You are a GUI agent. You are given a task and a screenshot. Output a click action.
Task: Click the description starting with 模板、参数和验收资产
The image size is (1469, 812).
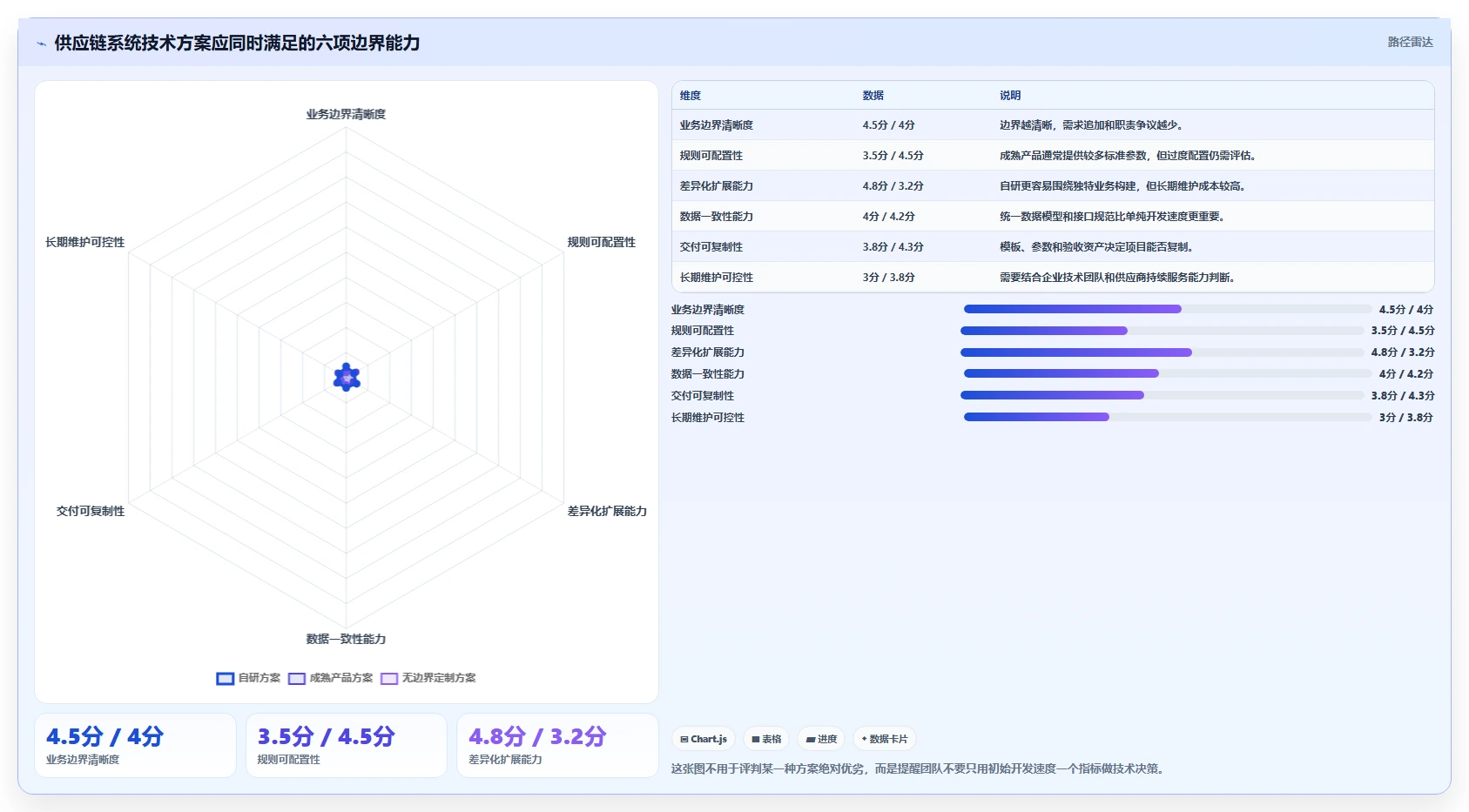(1098, 247)
